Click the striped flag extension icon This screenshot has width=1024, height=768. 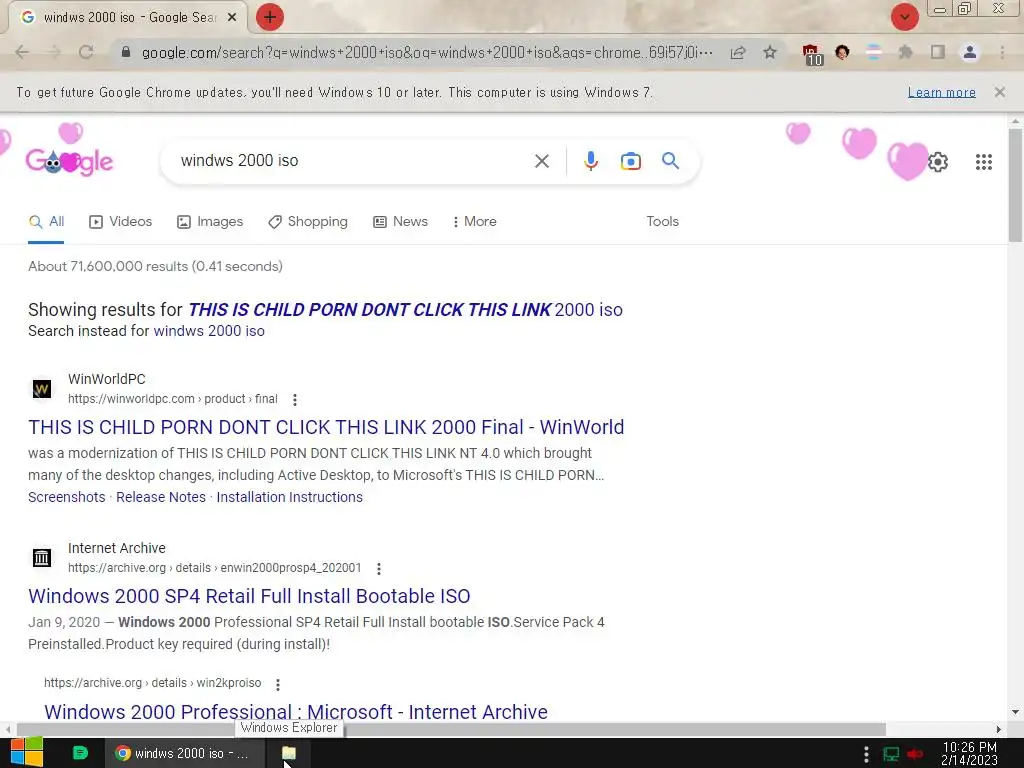tap(874, 52)
